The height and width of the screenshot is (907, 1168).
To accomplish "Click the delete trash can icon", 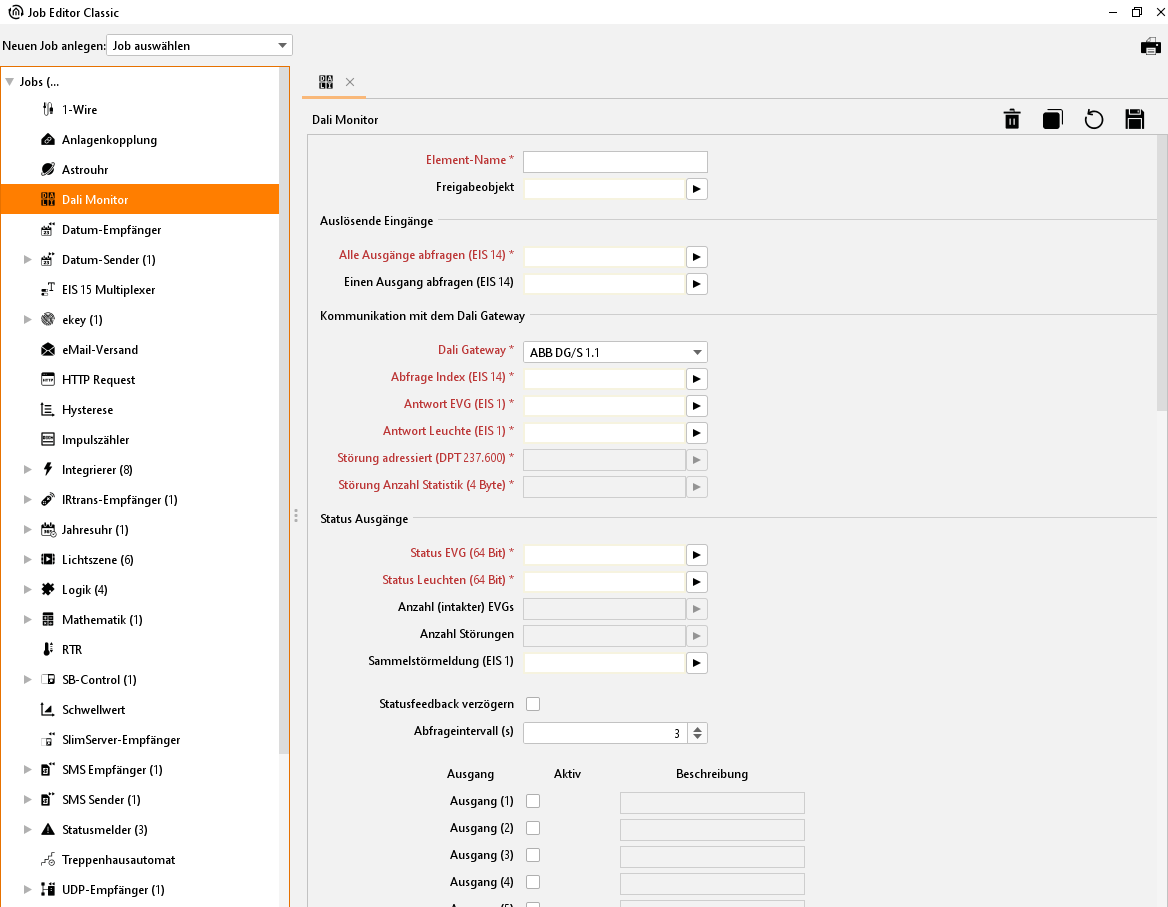I will coord(1012,120).
